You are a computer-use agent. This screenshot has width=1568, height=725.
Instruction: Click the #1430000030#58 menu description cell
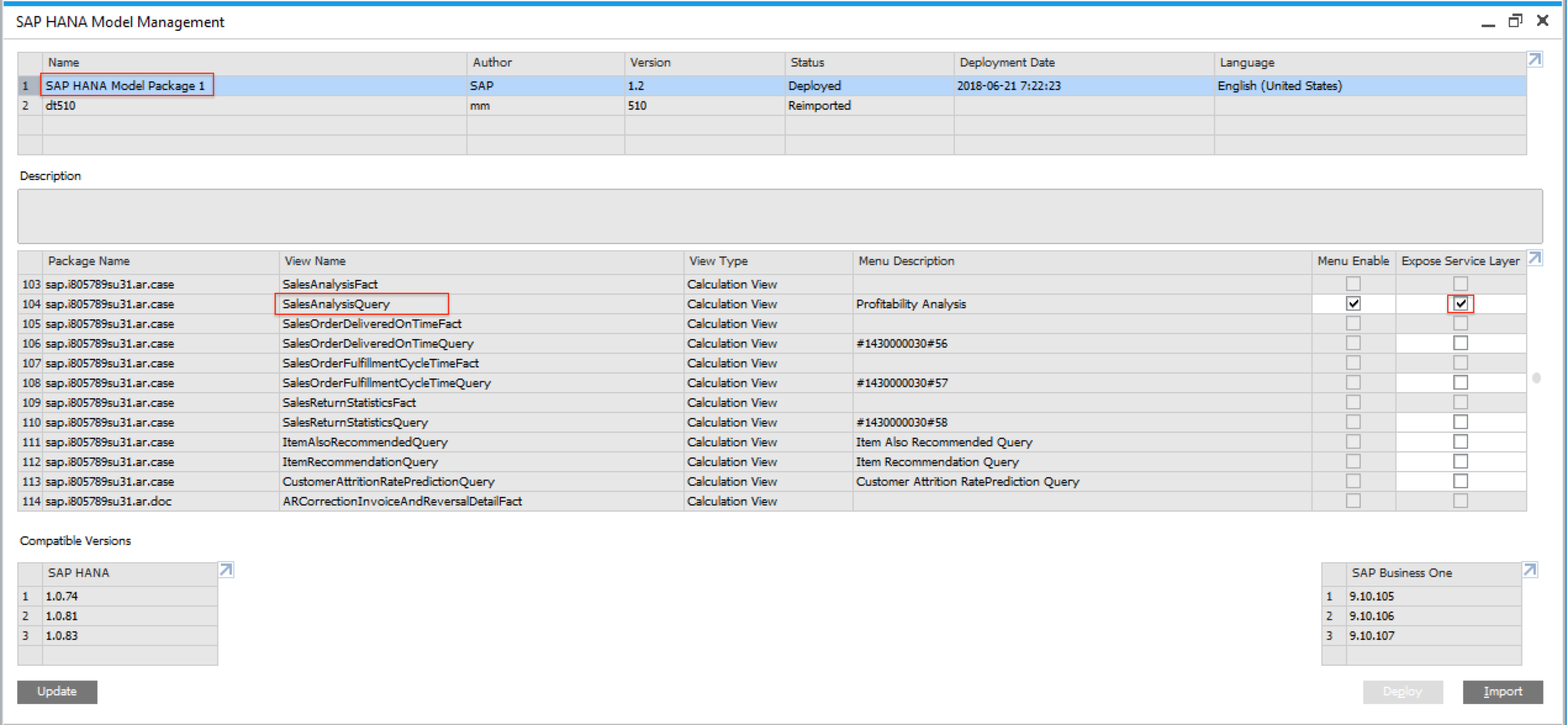click(x=1083, y=422)
